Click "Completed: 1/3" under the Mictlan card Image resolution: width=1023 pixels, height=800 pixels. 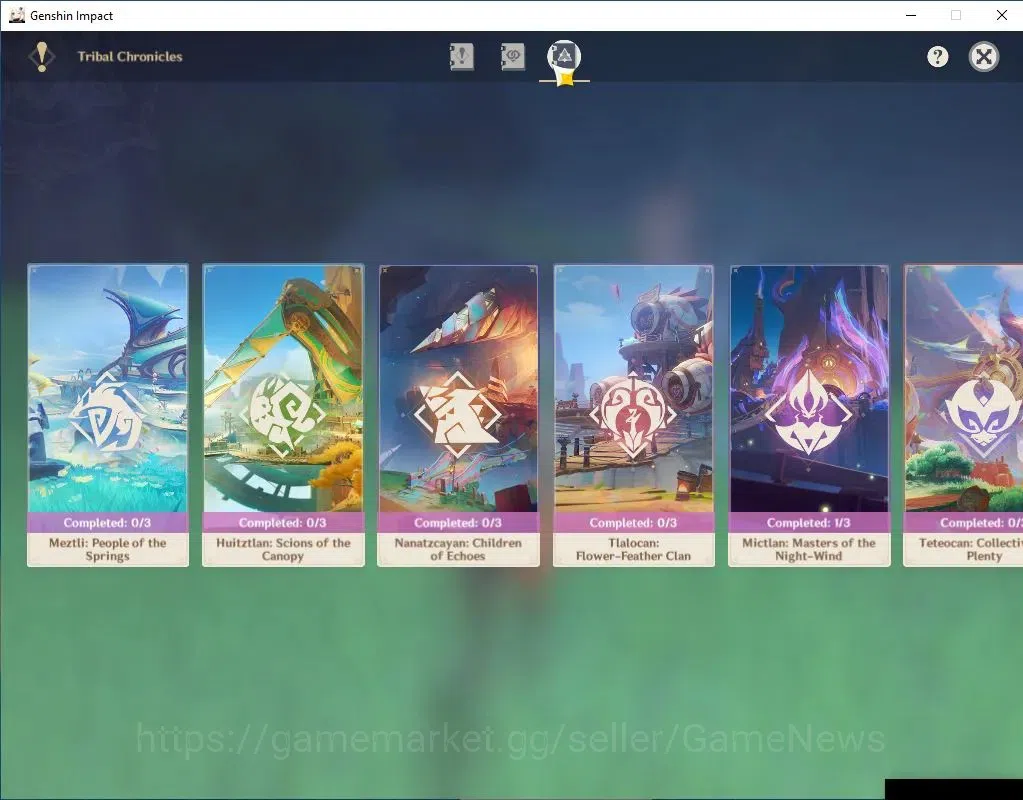[809, 523]
